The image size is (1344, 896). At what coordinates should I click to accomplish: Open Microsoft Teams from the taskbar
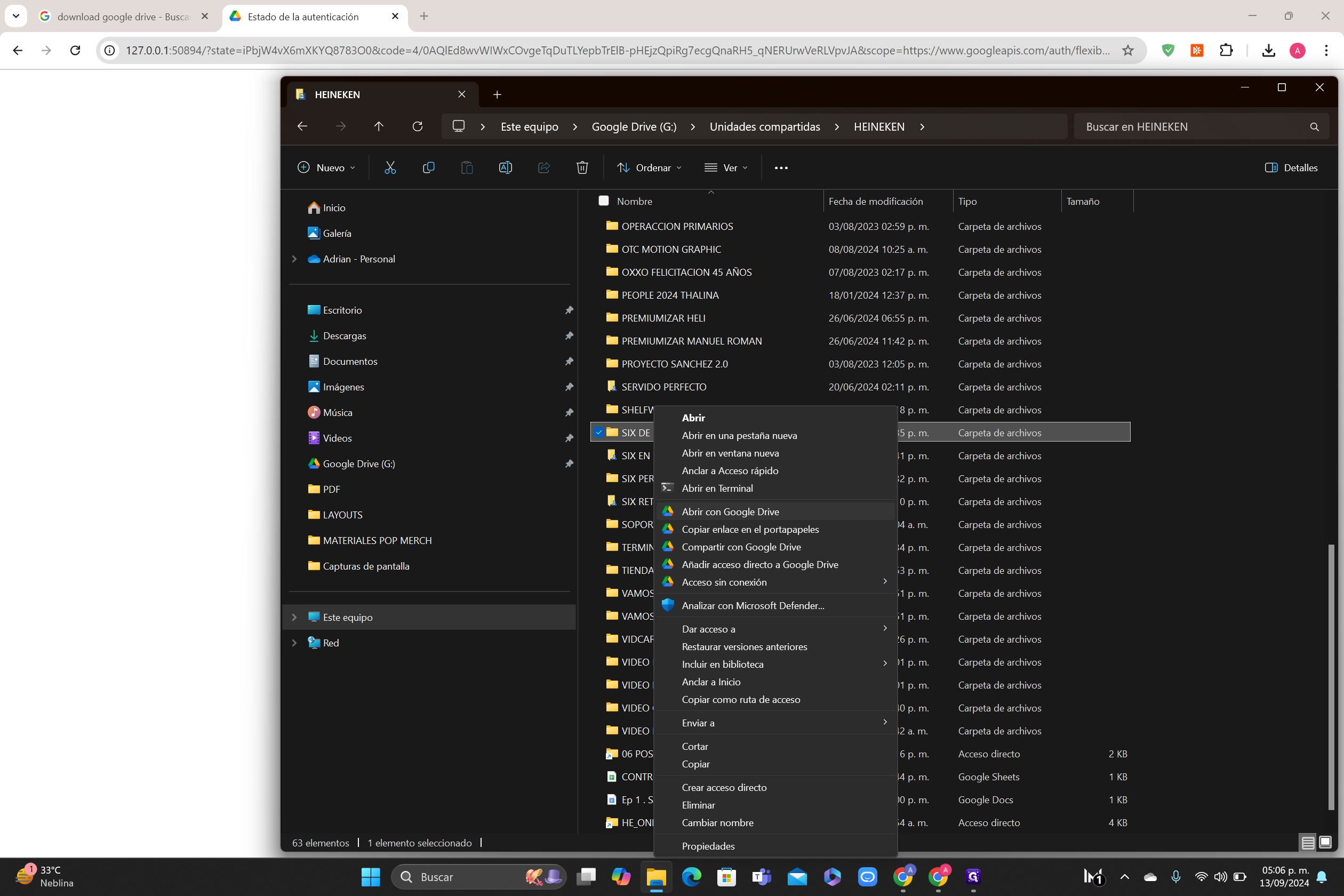point(762,877)
